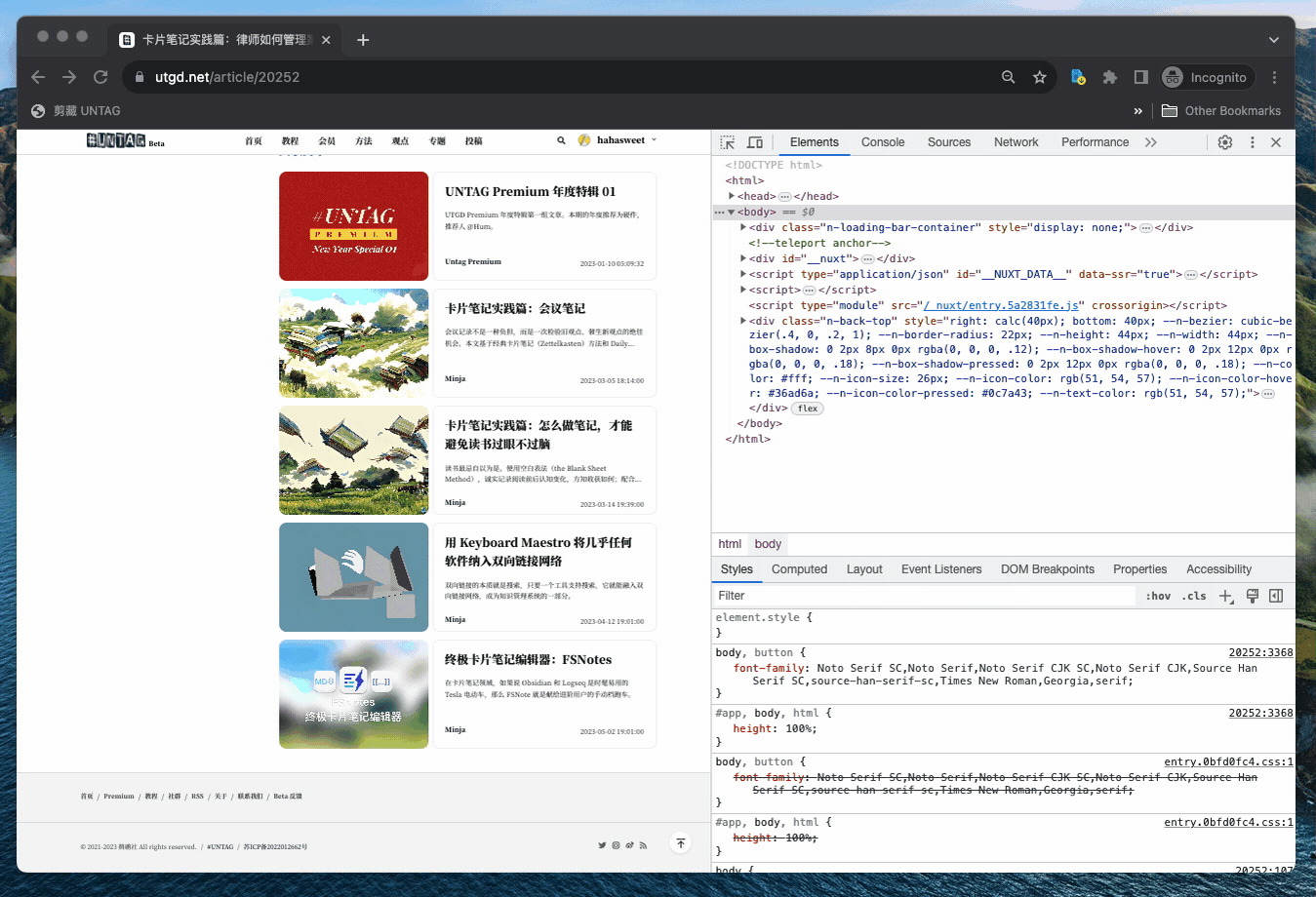This screenshot has height=897, width=1316.
Task: Click the browser forward arrow
Action: click(x=69, y=77)
